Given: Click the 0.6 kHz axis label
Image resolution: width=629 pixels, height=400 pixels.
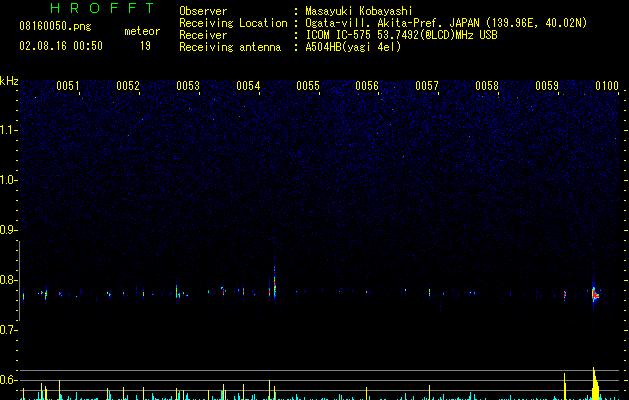Looking at the screenshot, I should tap(8, 380).
